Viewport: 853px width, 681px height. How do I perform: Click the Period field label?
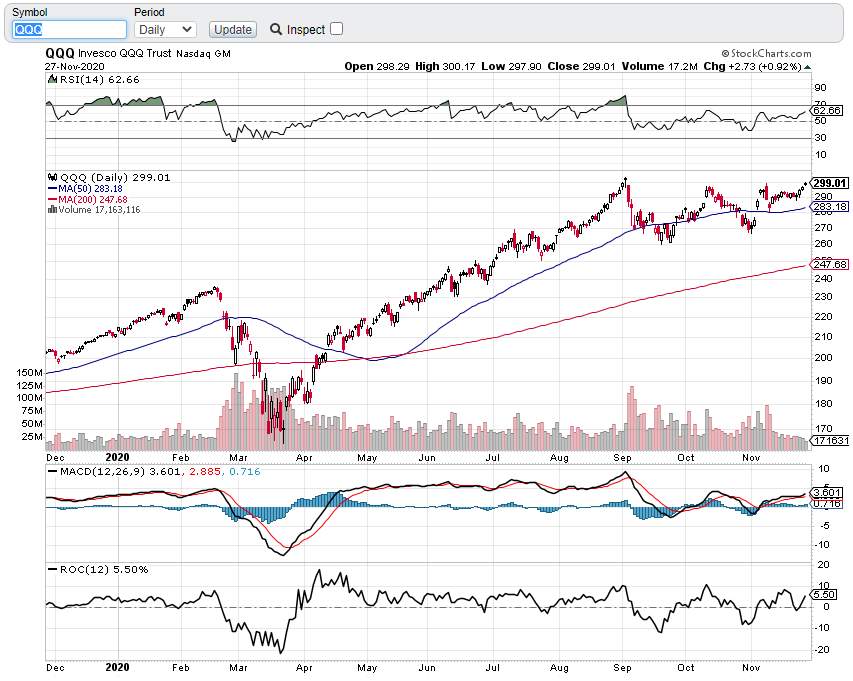(x=149, y=12)
